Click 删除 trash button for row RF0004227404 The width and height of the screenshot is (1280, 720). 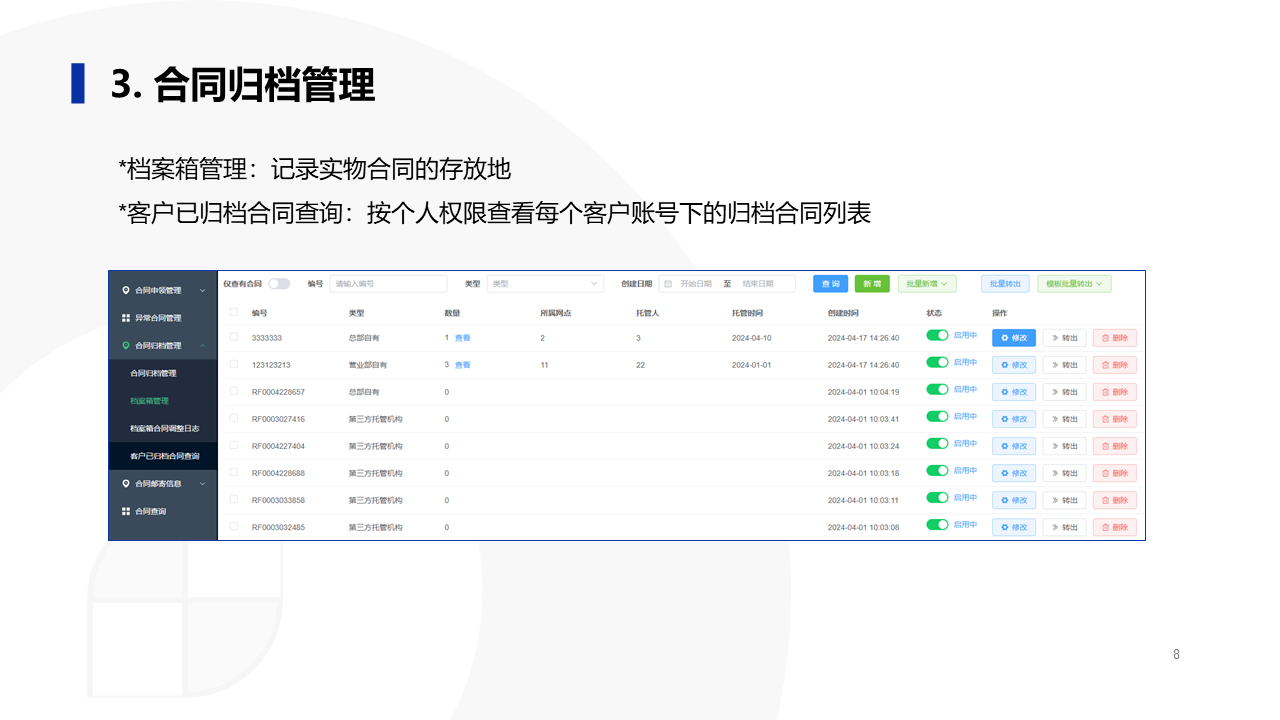tap(1115, 446)
